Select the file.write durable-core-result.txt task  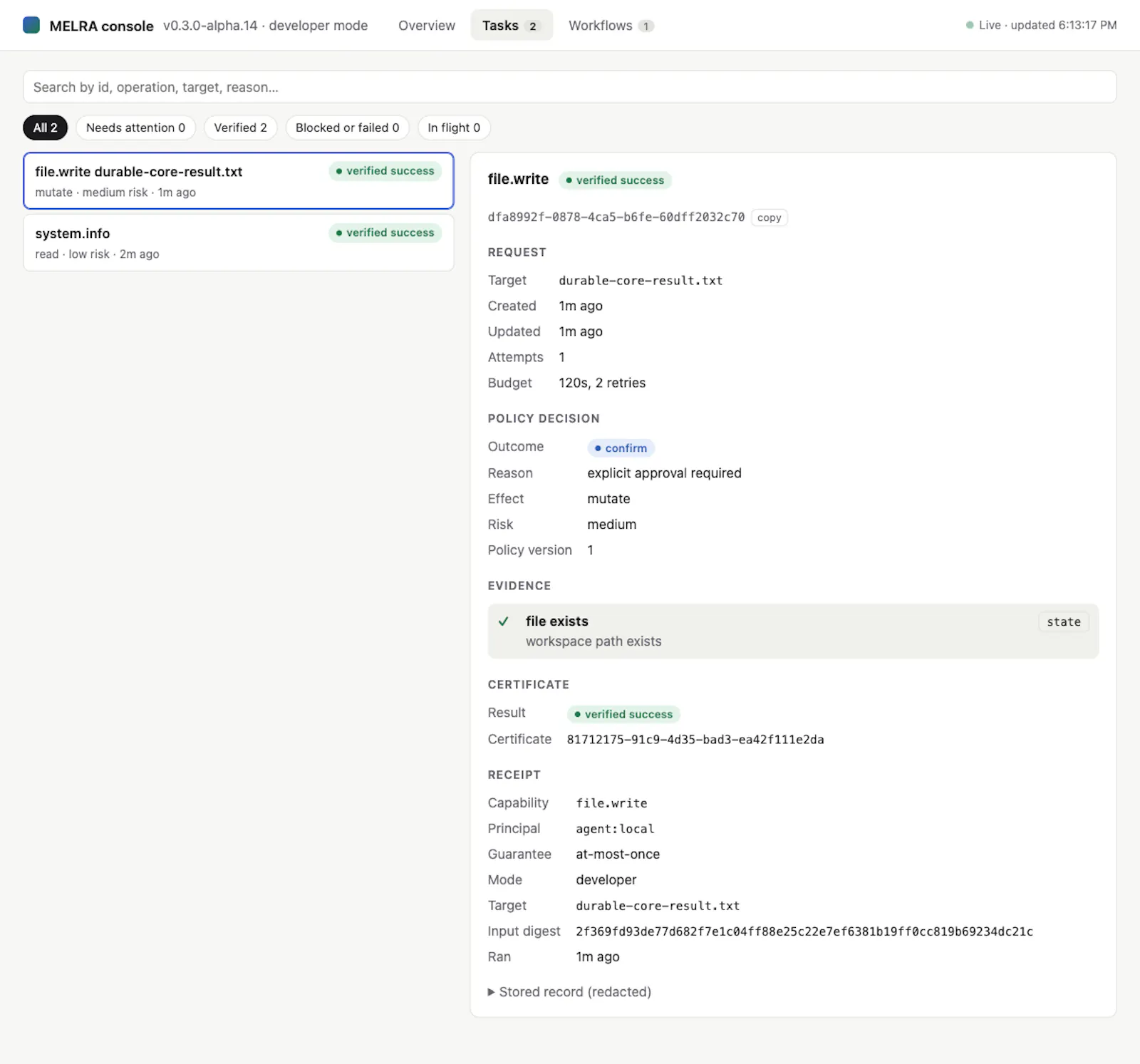click(239, 181)
